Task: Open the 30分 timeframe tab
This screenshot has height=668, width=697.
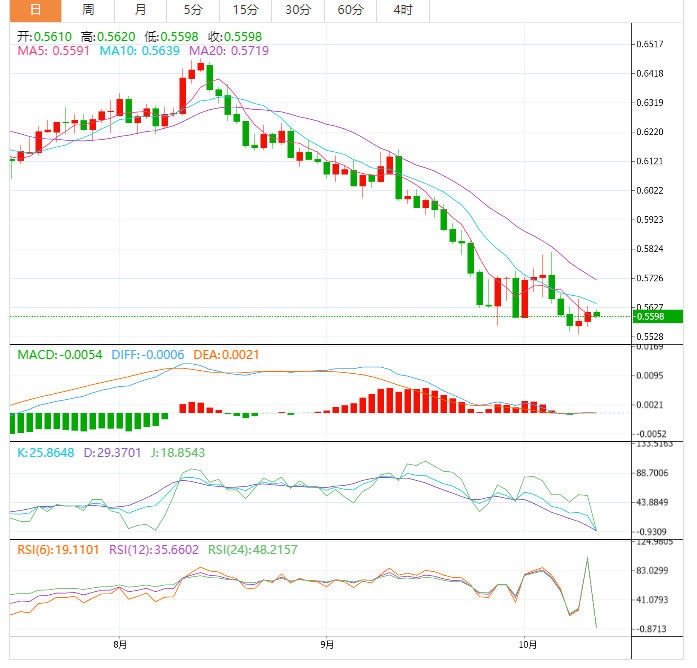Action: 298,10
